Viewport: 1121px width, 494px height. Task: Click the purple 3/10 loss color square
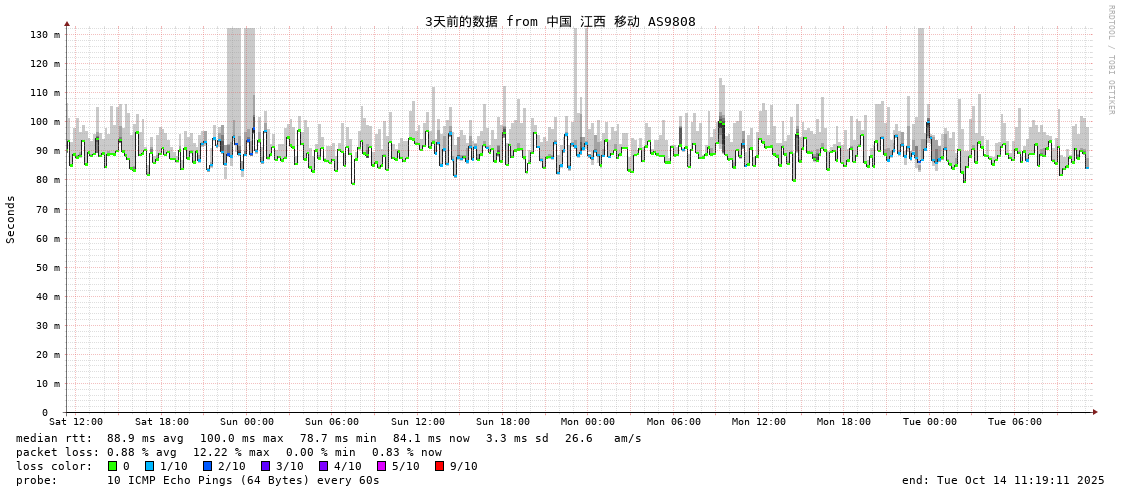265,466
